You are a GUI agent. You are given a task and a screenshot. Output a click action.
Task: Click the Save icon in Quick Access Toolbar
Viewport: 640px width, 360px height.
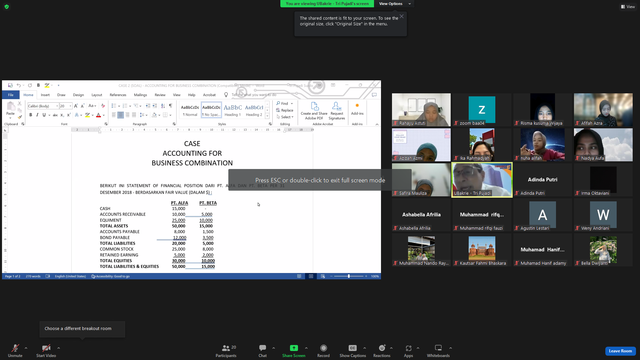[10, 85]
